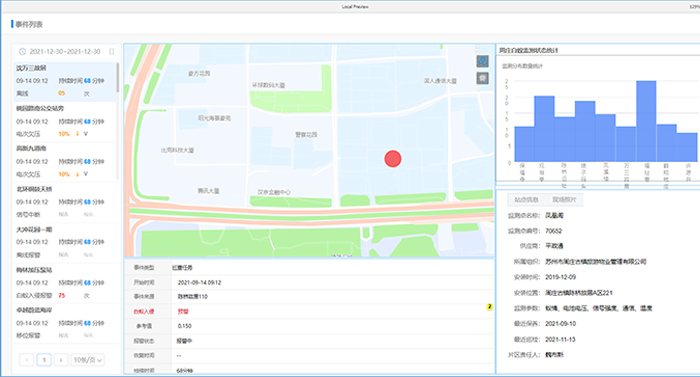Screen dimensions: 700x377
Task: Click the install location ending in A区221
Action: tap(579, 293)
